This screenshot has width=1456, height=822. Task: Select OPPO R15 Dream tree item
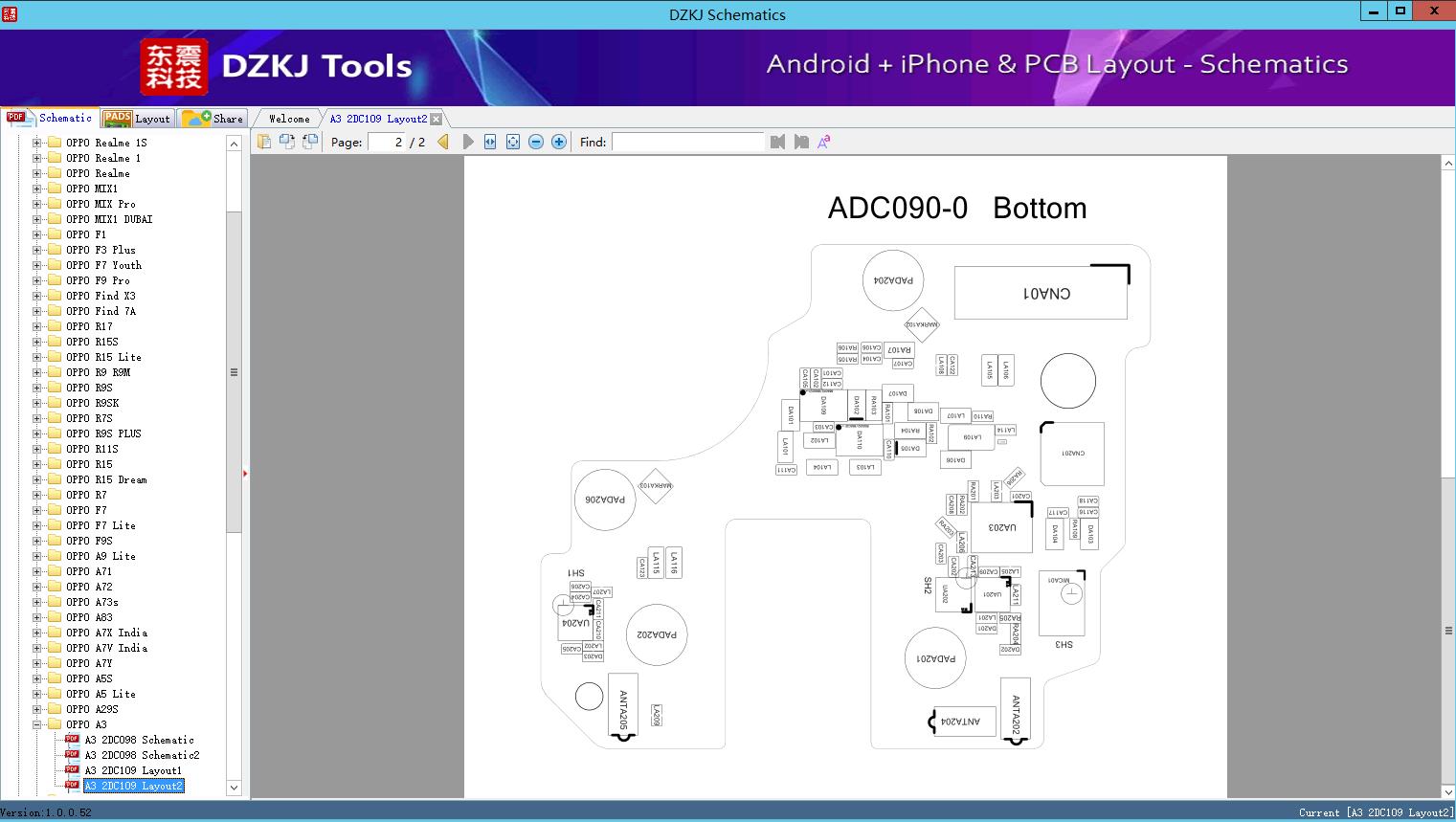pyautogui.click(x=106, y=479)
